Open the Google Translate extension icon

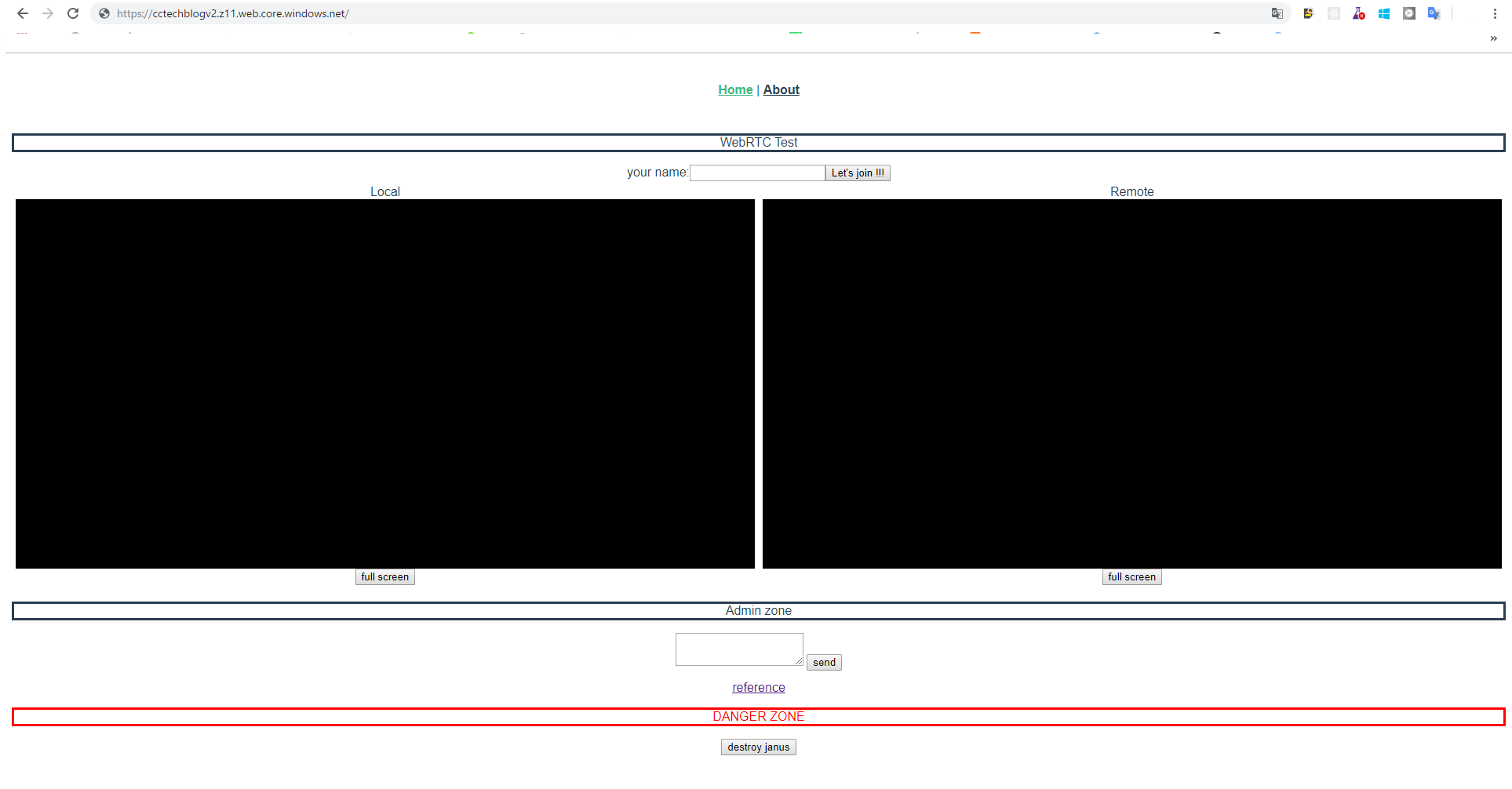point(1434,13)
